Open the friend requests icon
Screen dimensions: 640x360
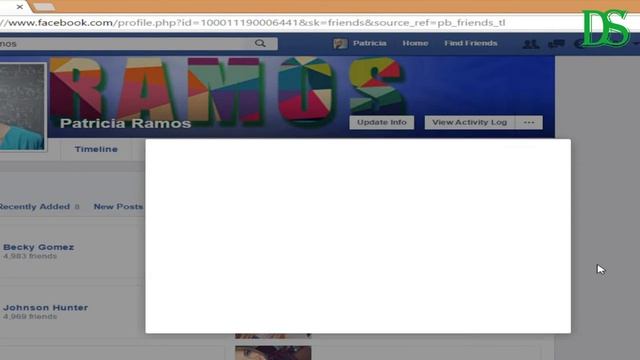(x=531, y=44)
